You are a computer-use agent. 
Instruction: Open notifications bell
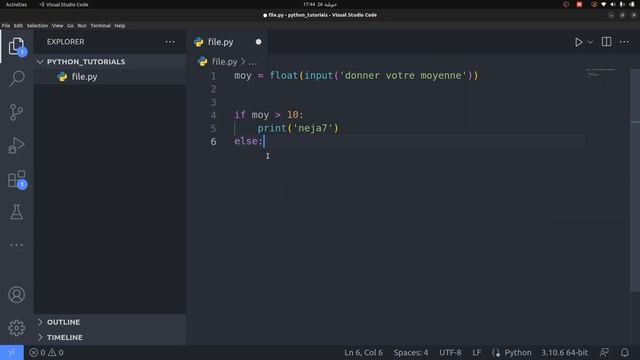[x=624, y=352]
